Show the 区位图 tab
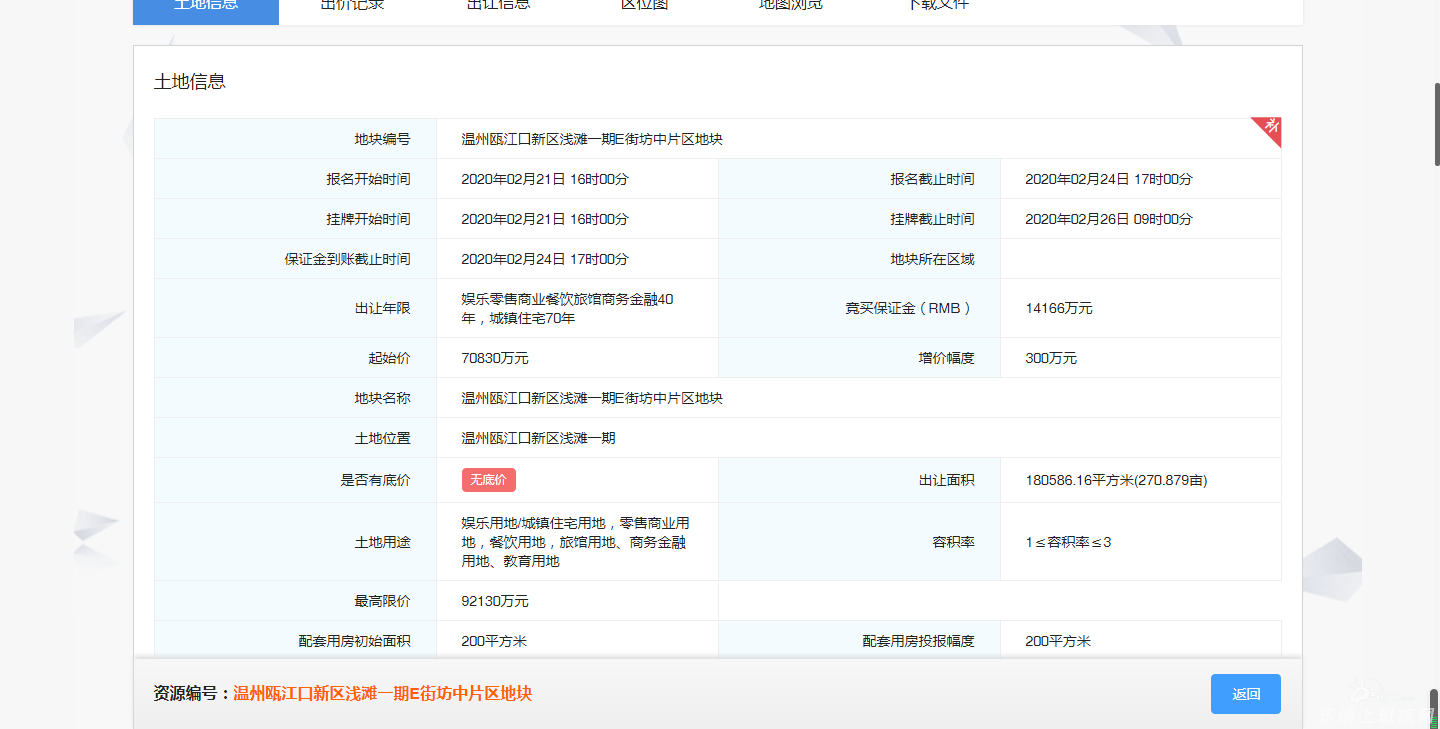 tap(644, 8)
